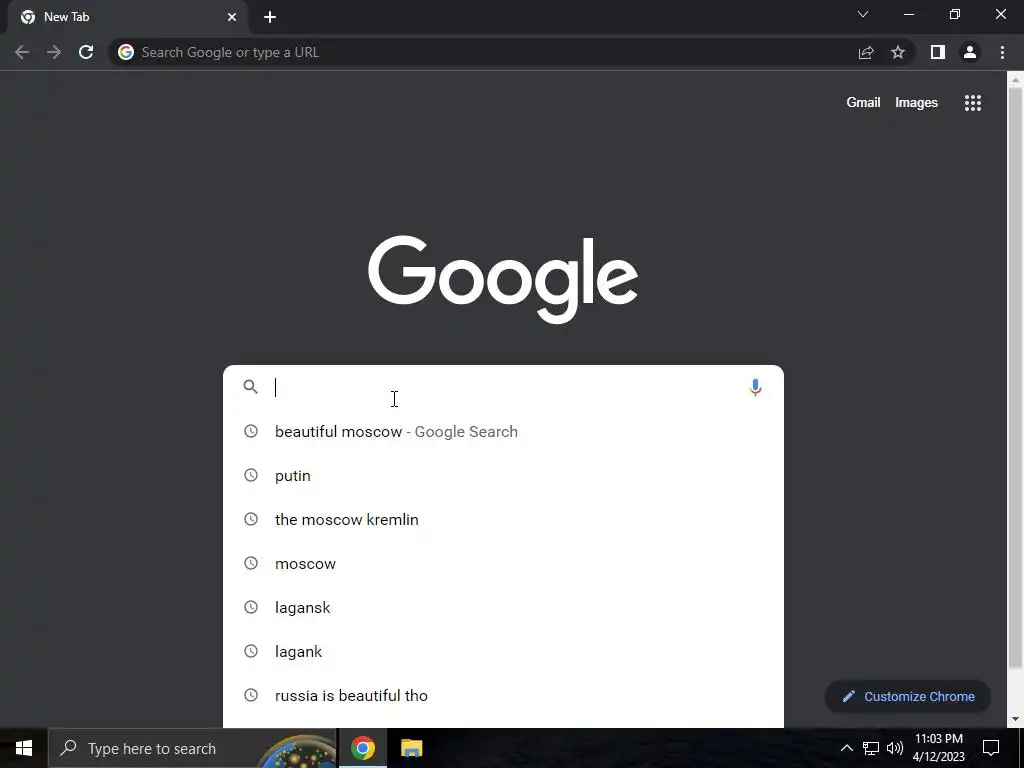Click the Google logo

(503, 280)
